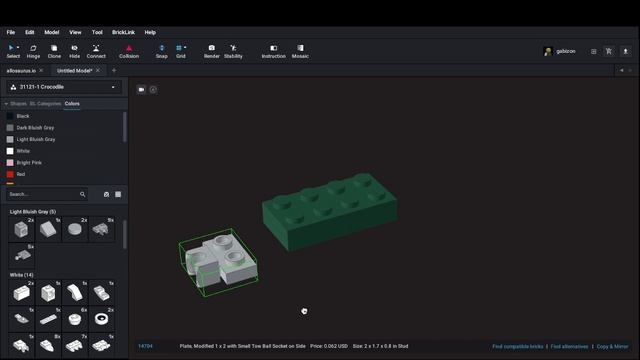Screen dimensions: 640x360
Task: Toggle Collision detection
Action: (x=129, y=51)
